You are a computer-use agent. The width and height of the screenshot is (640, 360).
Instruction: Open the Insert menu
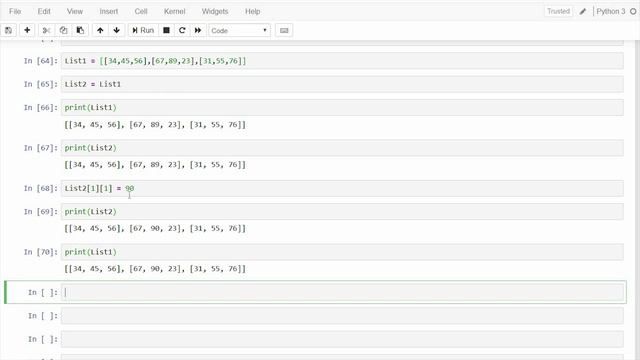[x=109, y=11]
